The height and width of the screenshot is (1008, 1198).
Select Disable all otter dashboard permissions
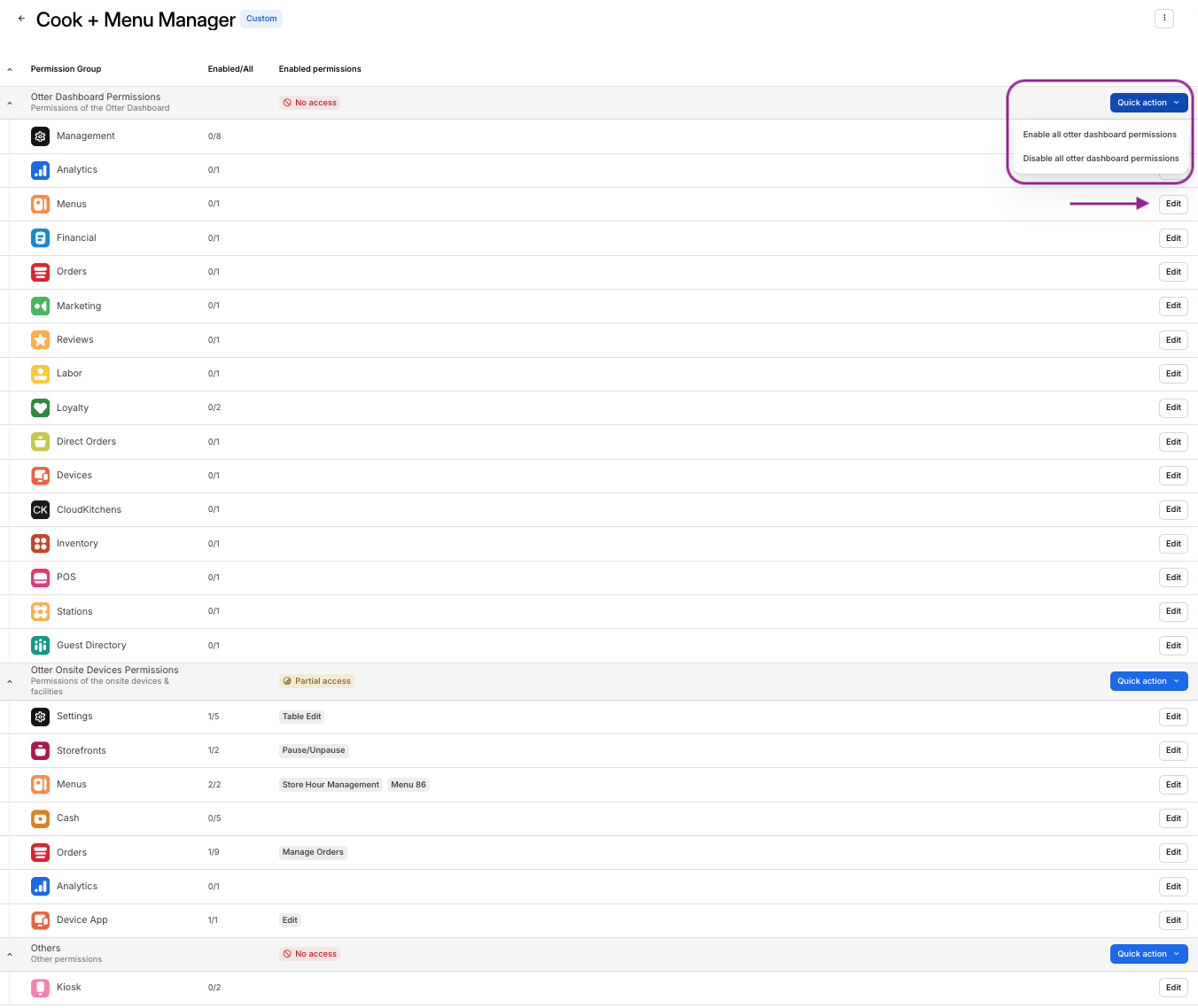(x=1100, y=159)
